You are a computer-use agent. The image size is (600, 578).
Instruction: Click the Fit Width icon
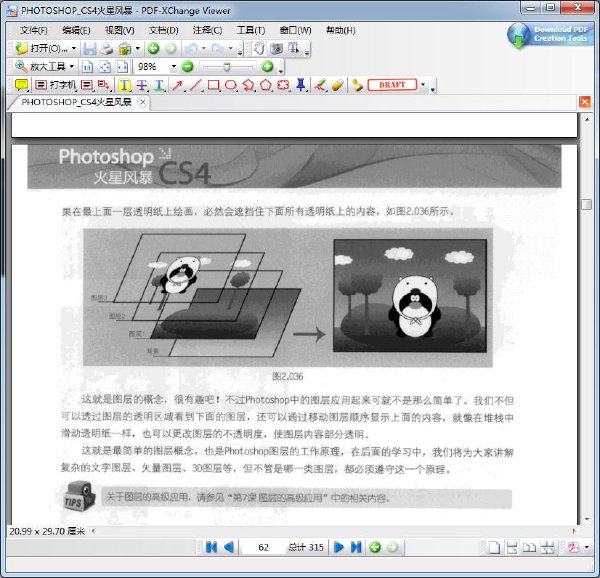pyautogui.click(x=122, y=67)
